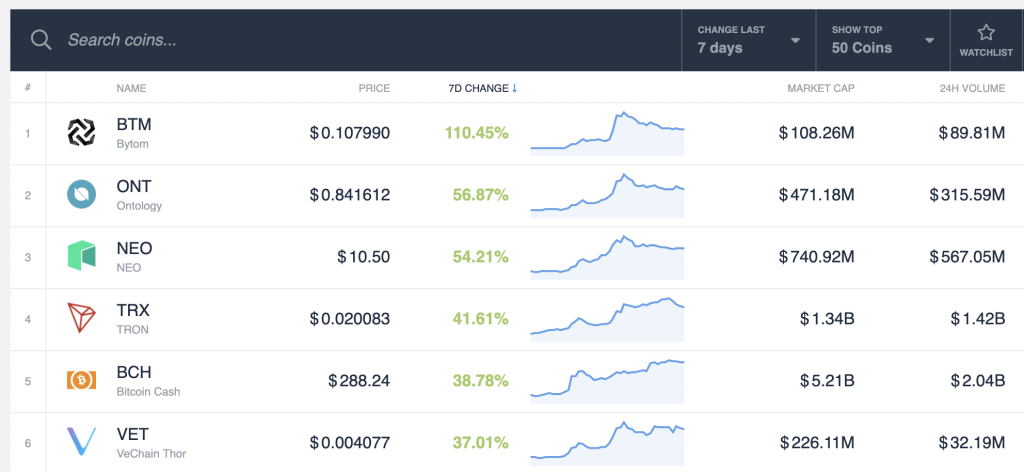Click the $32.19M volume value
Image resolution: width=1024 pixels, height=472 pixels.
(x=972, y=443)
